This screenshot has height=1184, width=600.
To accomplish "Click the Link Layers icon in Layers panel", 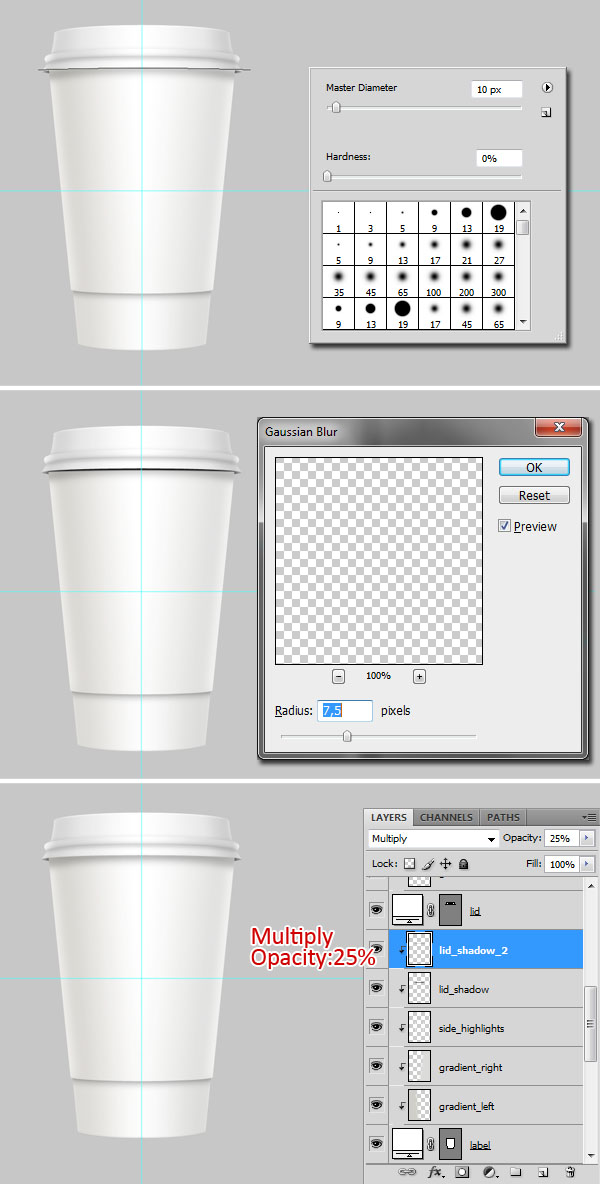I will pyautogui.click(x=407, y=1171).
